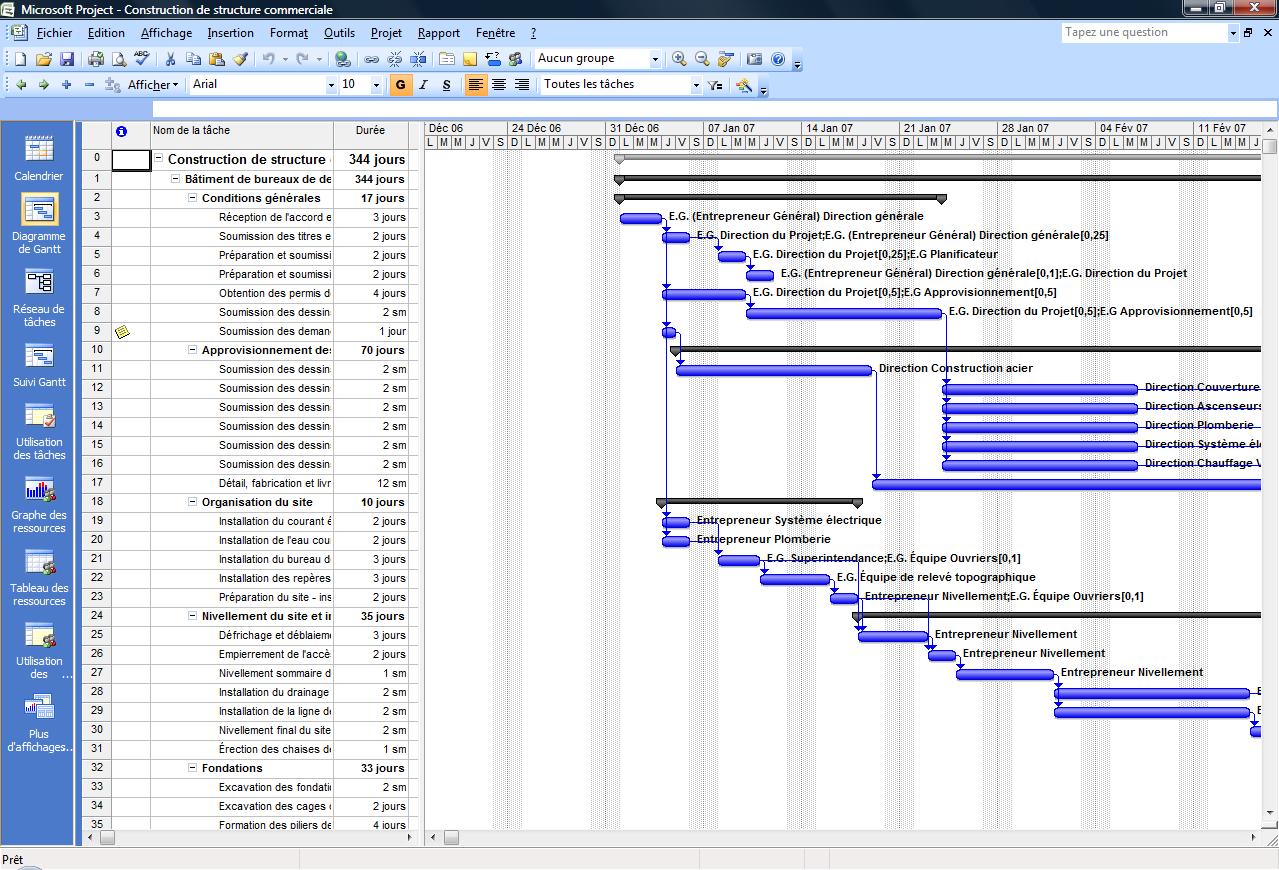Collapse the Approvisionnement summary task
The image size is (1279, 870).
coord(193,350)
